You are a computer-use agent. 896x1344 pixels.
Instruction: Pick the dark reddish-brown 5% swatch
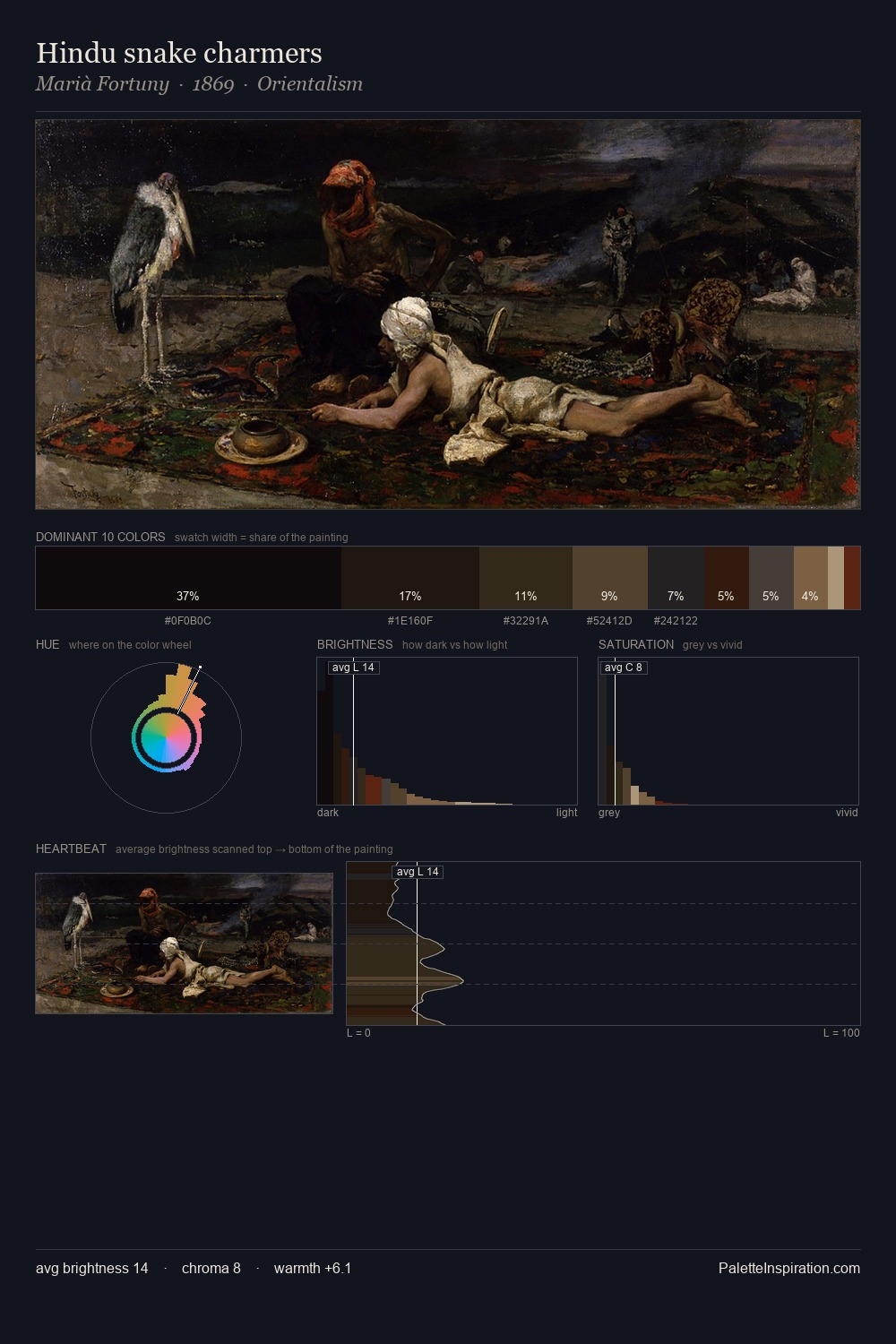pos(727,578)
